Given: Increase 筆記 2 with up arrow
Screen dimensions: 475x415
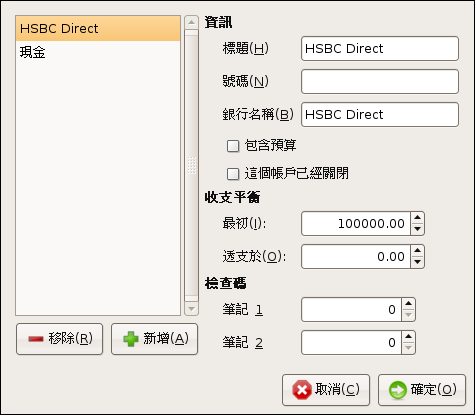Looking at the screenshot, I should click(409, 337).
